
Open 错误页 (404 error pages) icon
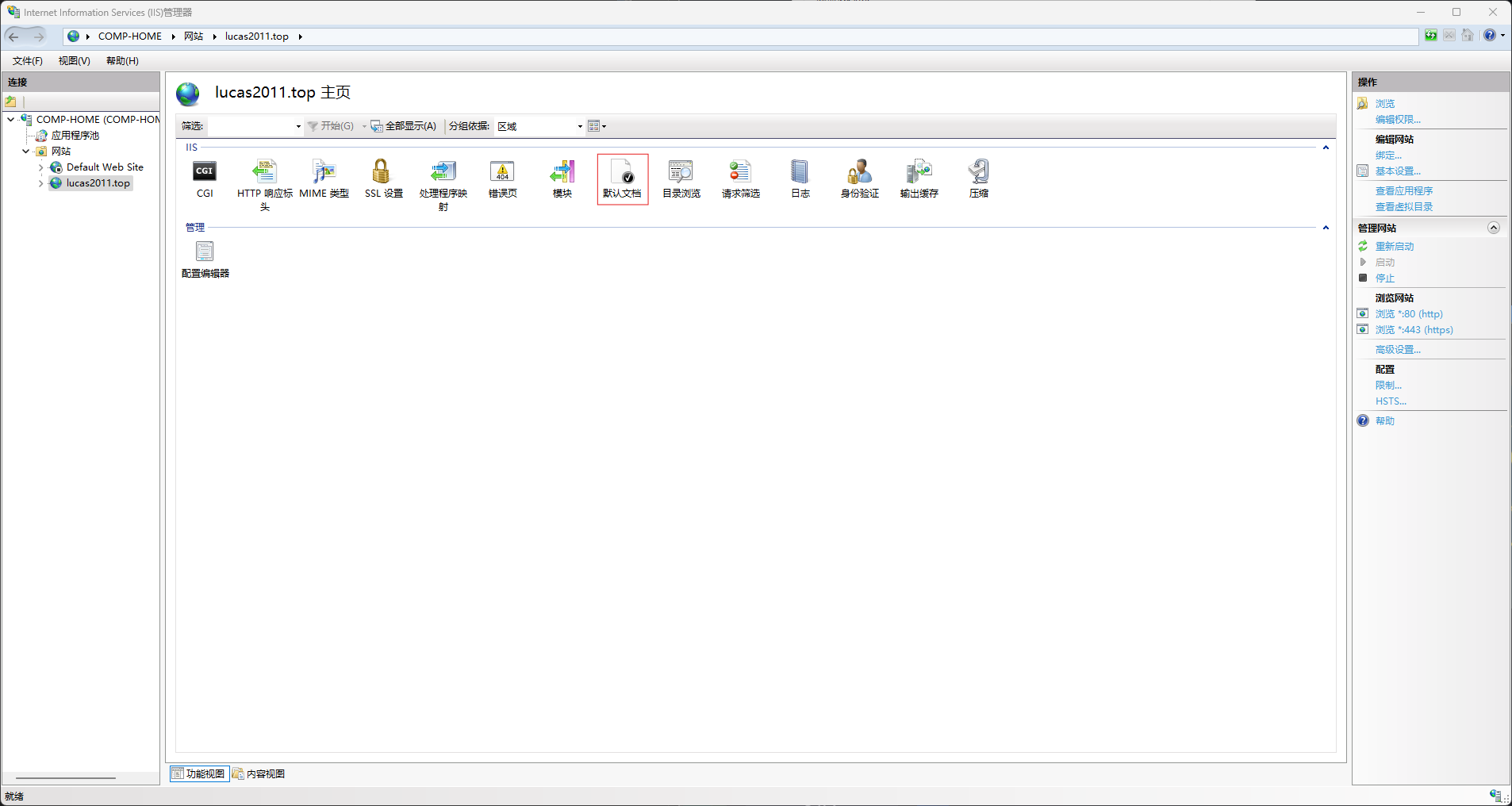(x=502, y=172)
